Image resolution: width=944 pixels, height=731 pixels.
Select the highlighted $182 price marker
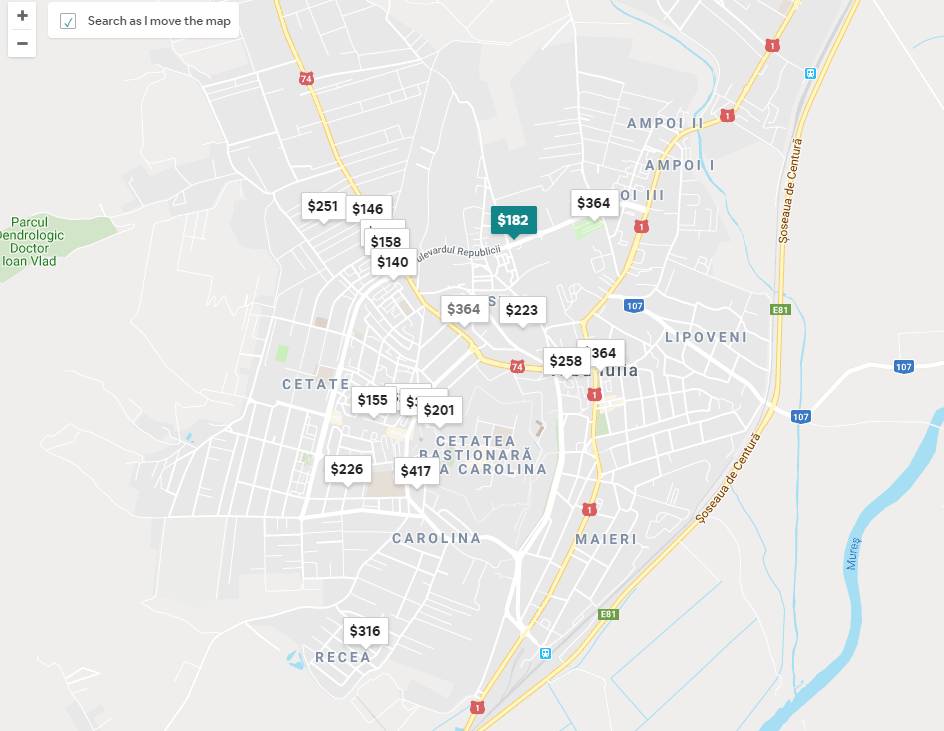pyautogui.click(x=514, y=220)
